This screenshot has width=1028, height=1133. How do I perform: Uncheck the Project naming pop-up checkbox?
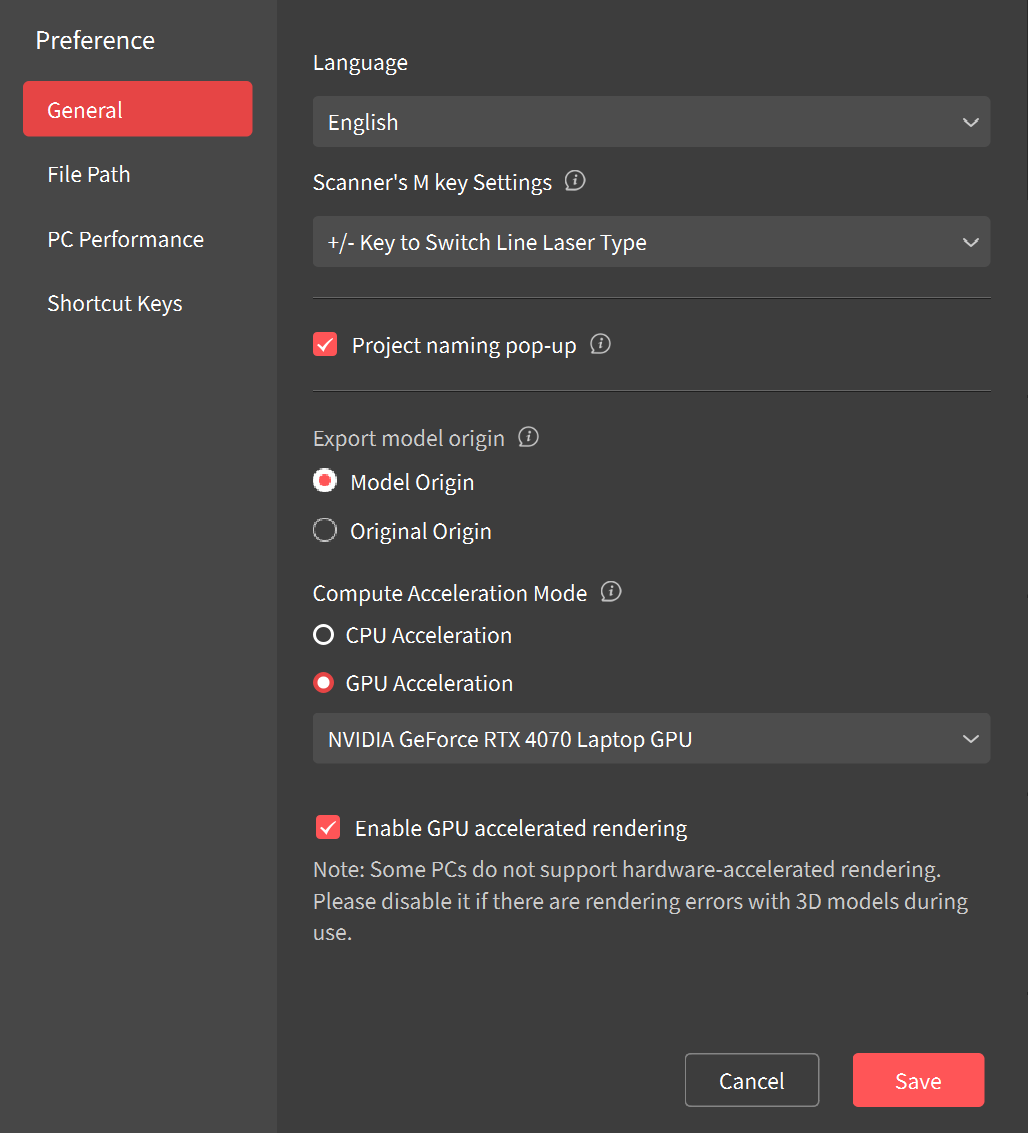(325, 346)
